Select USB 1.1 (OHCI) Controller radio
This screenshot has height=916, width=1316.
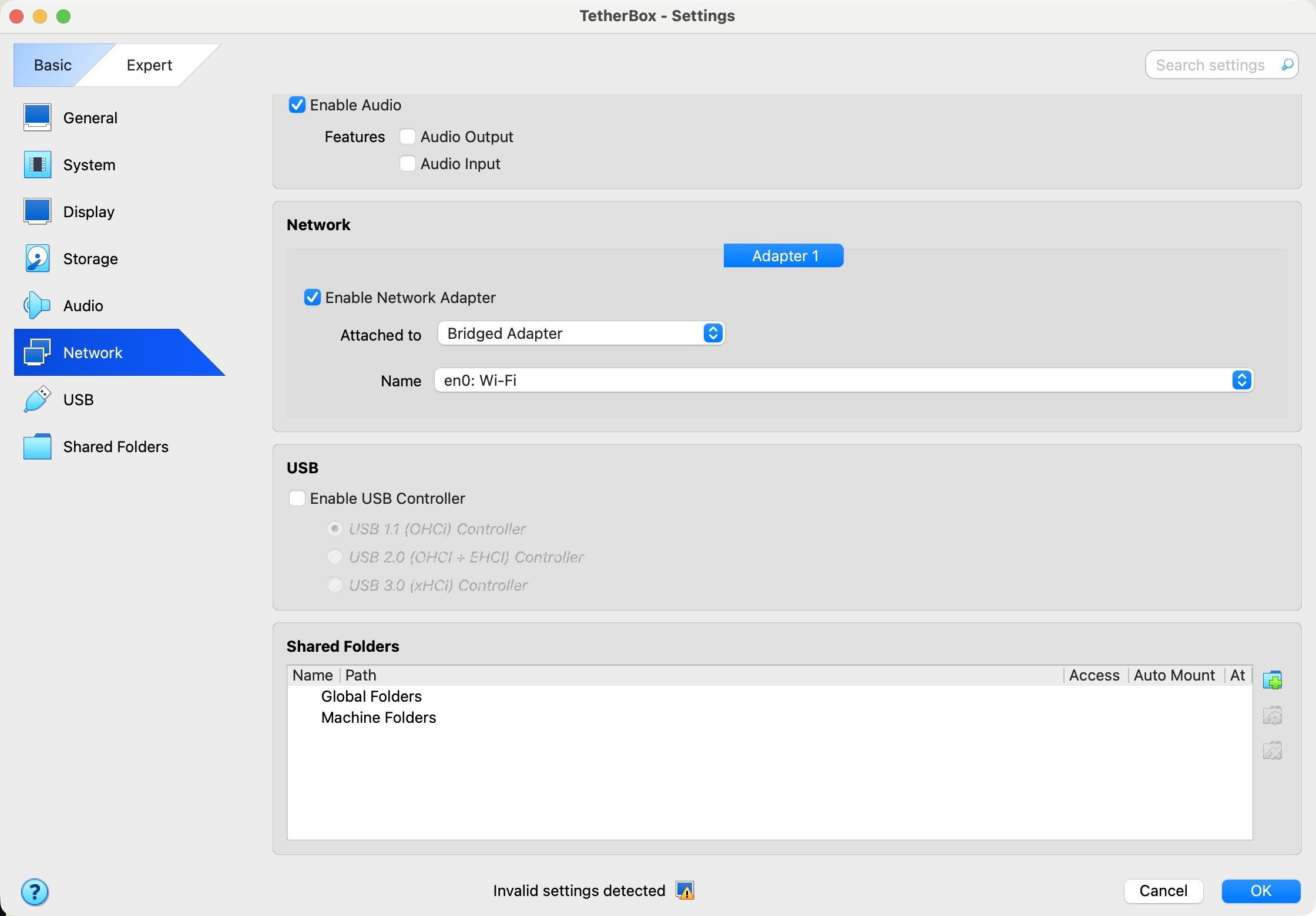[x=335, y=528]
